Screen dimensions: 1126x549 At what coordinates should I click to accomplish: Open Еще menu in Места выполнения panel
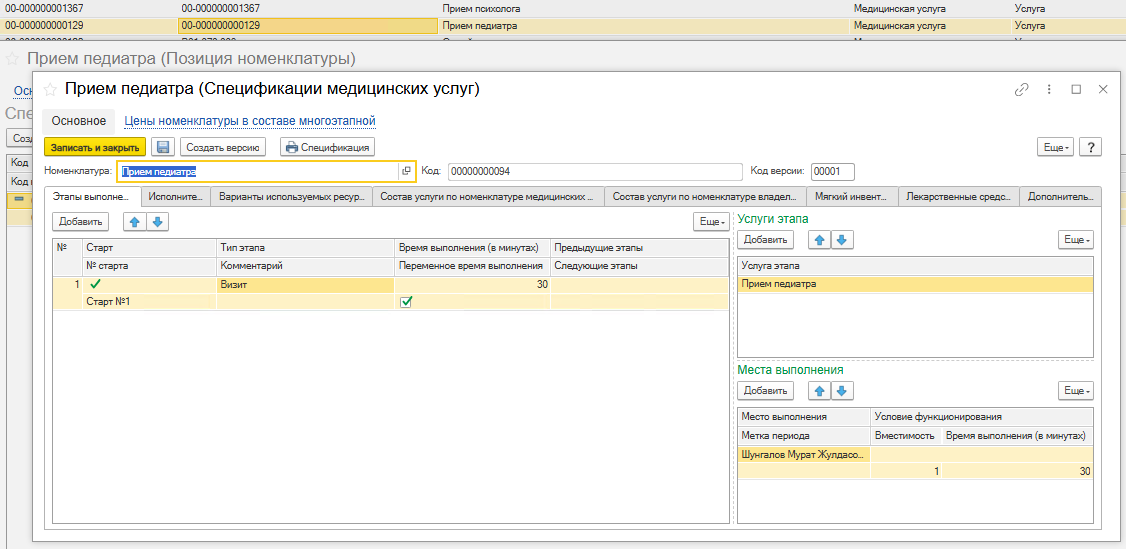click(1076, 390)
